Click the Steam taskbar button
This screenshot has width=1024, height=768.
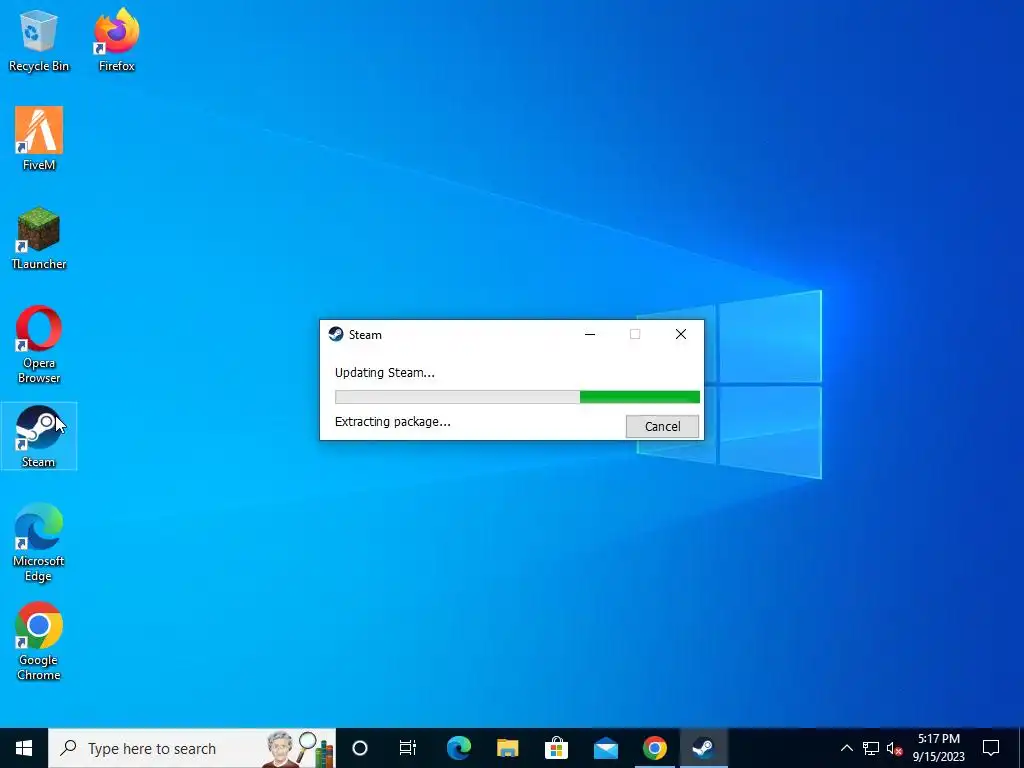tap(703, 748)
